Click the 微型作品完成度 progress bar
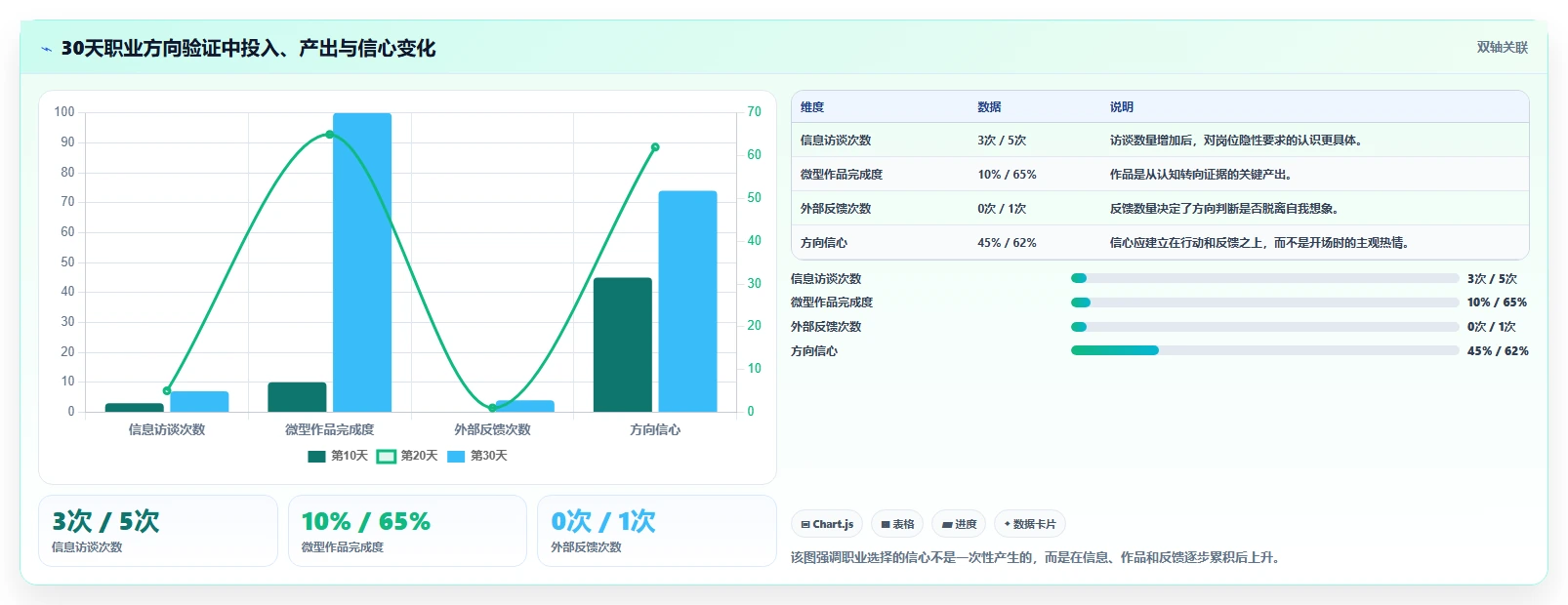The height and width of the screenshot is (605, 1568). pos(1264,302)
